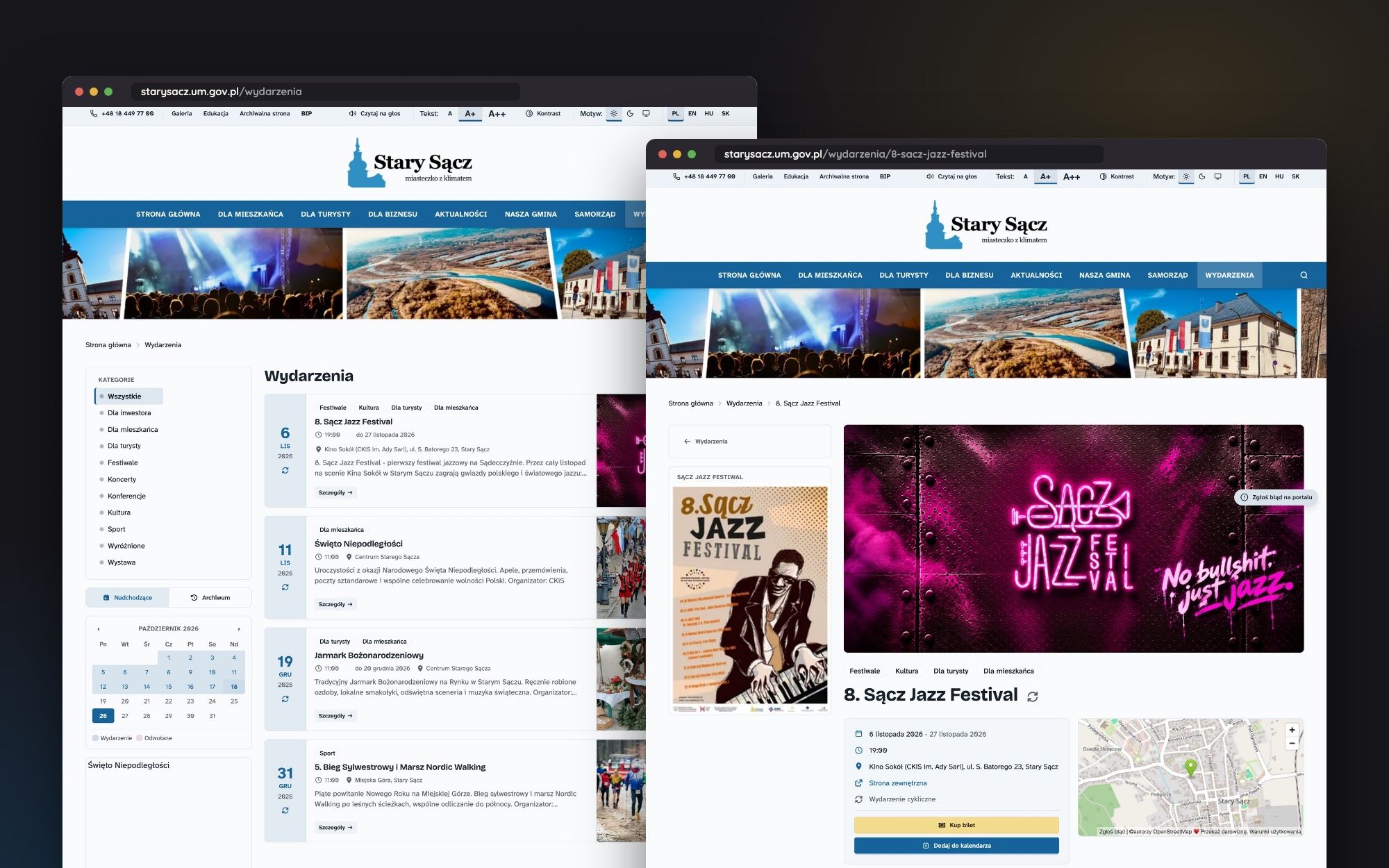This screenshot has width=1389, height=868.
Task: Click the search icon in front window navigation
Action: pyautogui.click(x=1304, y=275)
